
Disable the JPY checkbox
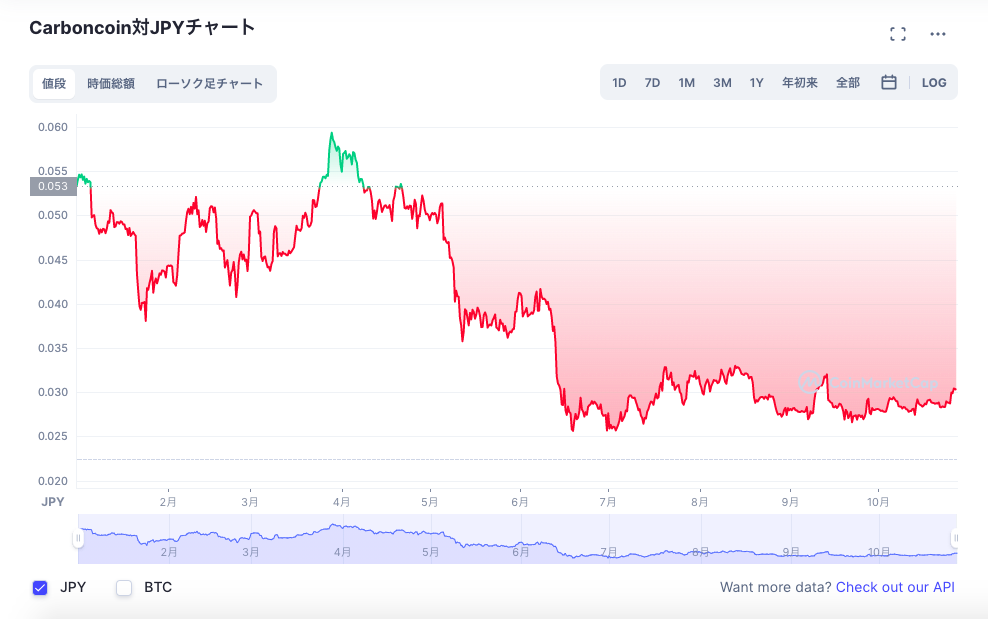[40, 588]
